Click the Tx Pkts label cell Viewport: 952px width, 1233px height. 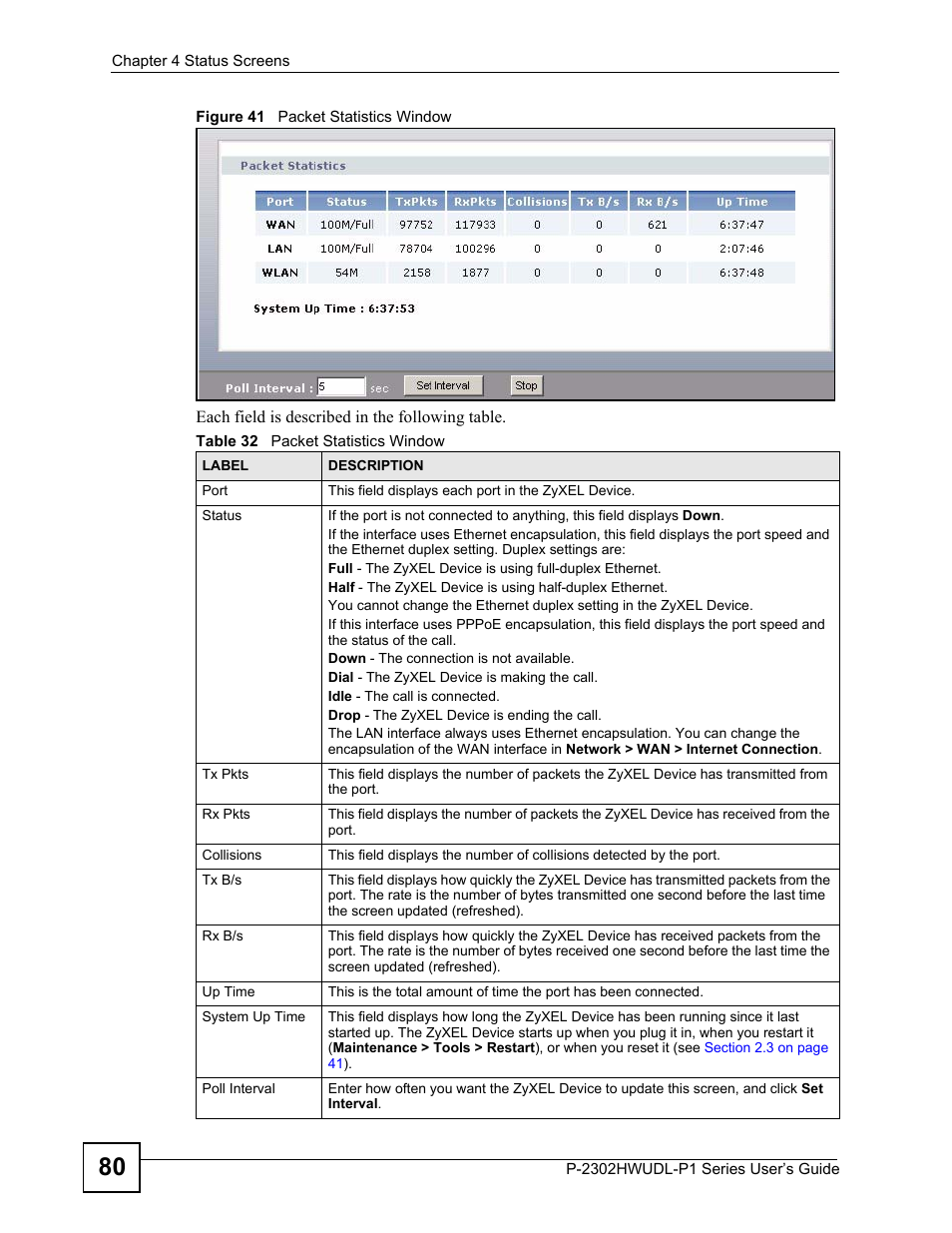259,784
